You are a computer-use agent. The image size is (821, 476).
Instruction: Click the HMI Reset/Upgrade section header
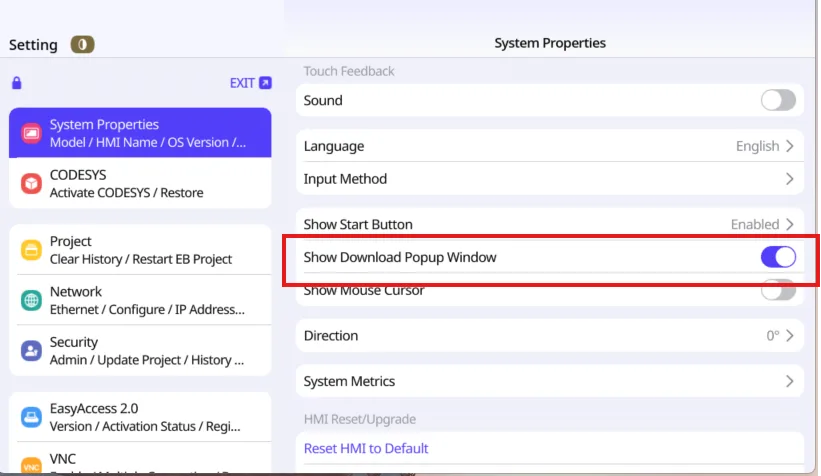360,419
